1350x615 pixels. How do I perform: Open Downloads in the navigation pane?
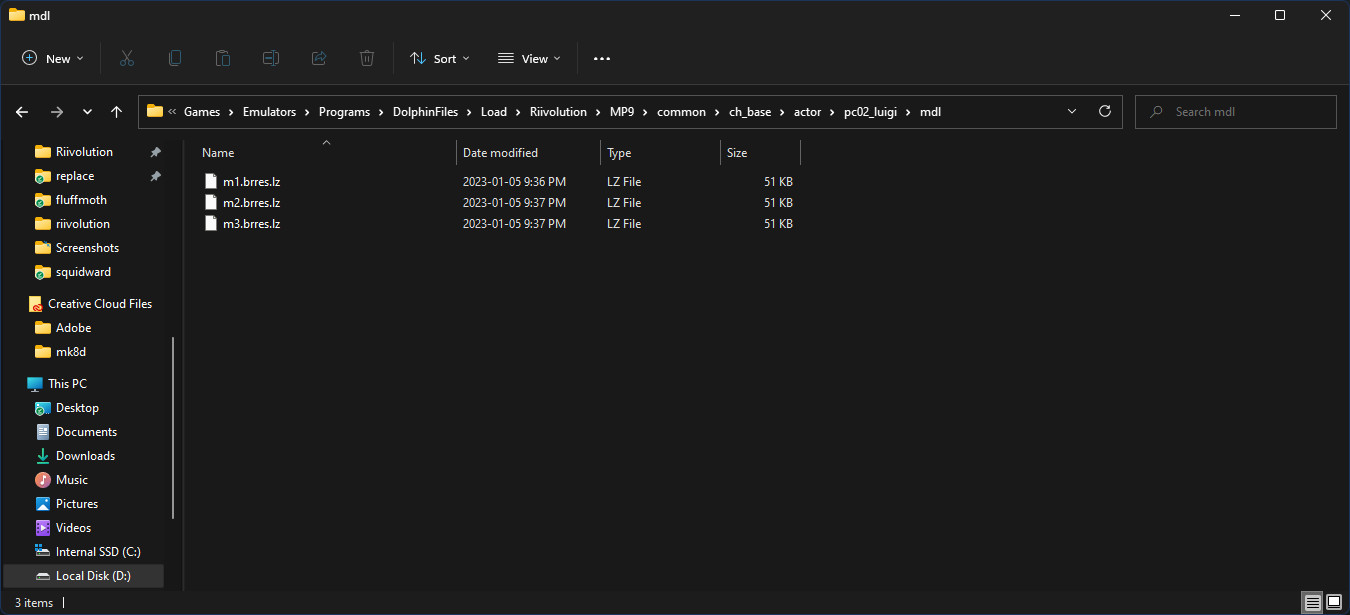(85, 456)
